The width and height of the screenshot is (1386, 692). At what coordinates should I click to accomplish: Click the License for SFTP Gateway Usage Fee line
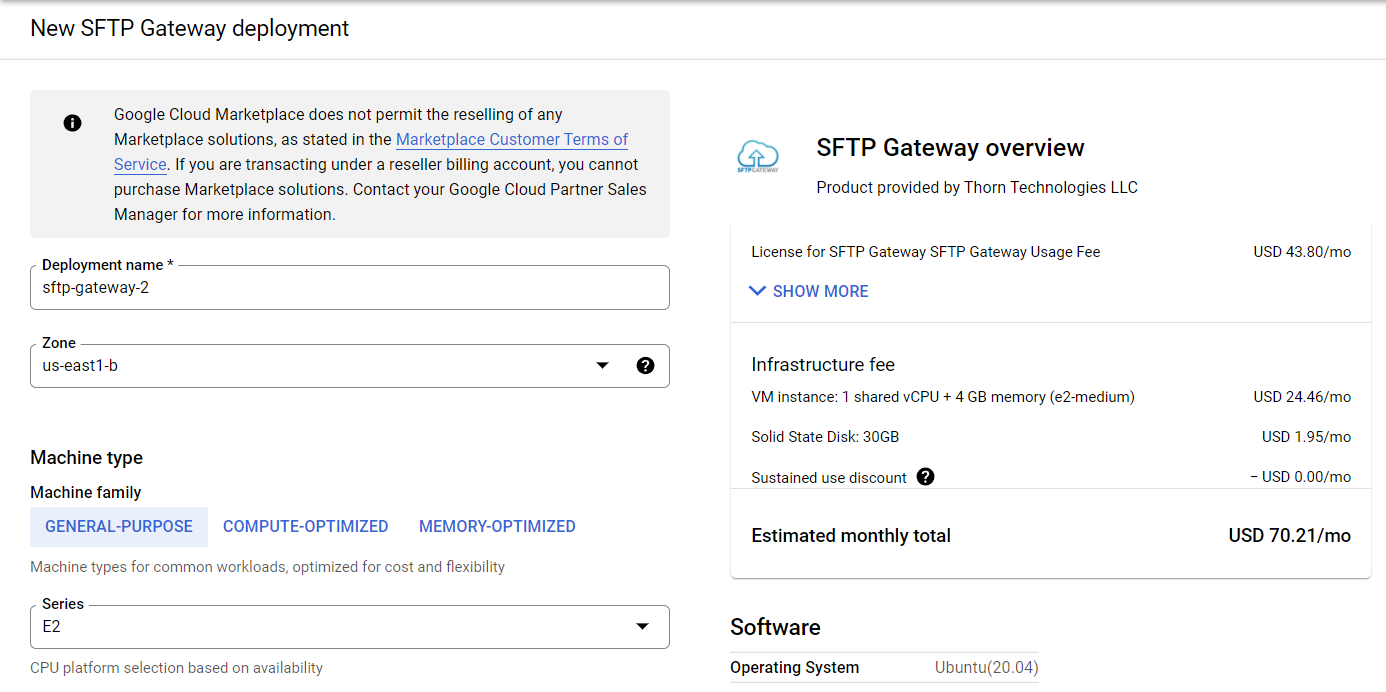926,252
